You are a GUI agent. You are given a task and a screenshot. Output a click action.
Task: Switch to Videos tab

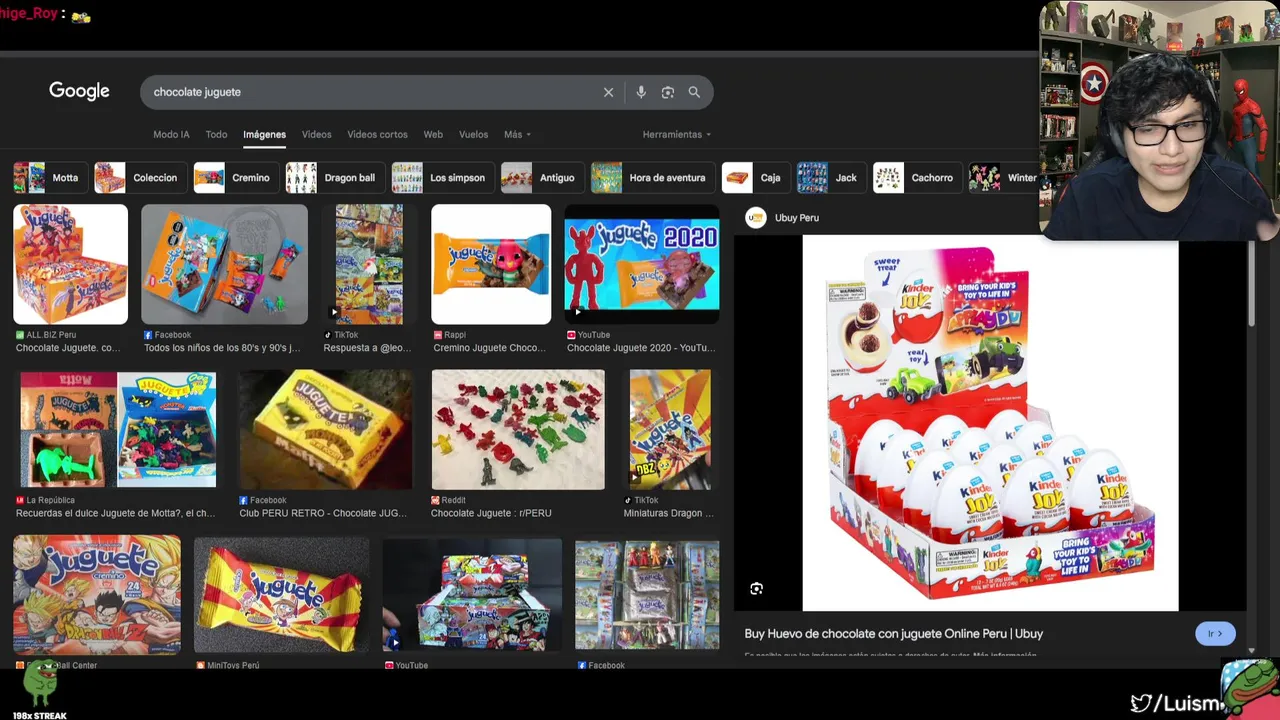tap(316, 134)
